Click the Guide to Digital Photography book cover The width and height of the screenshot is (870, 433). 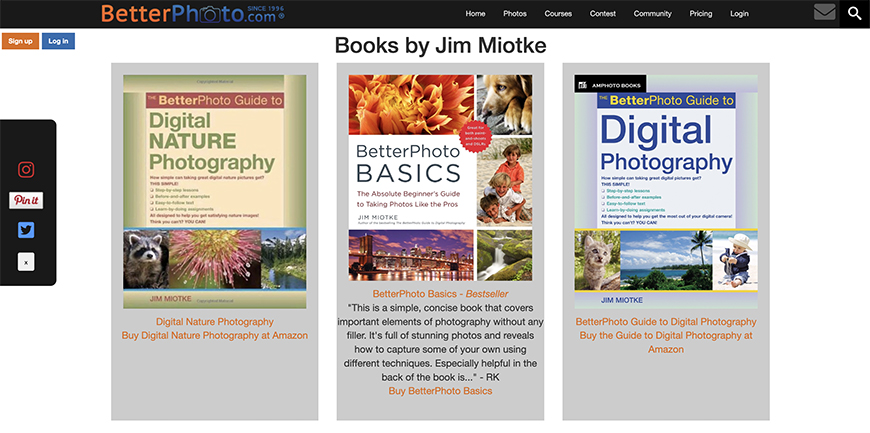(666, 192)
